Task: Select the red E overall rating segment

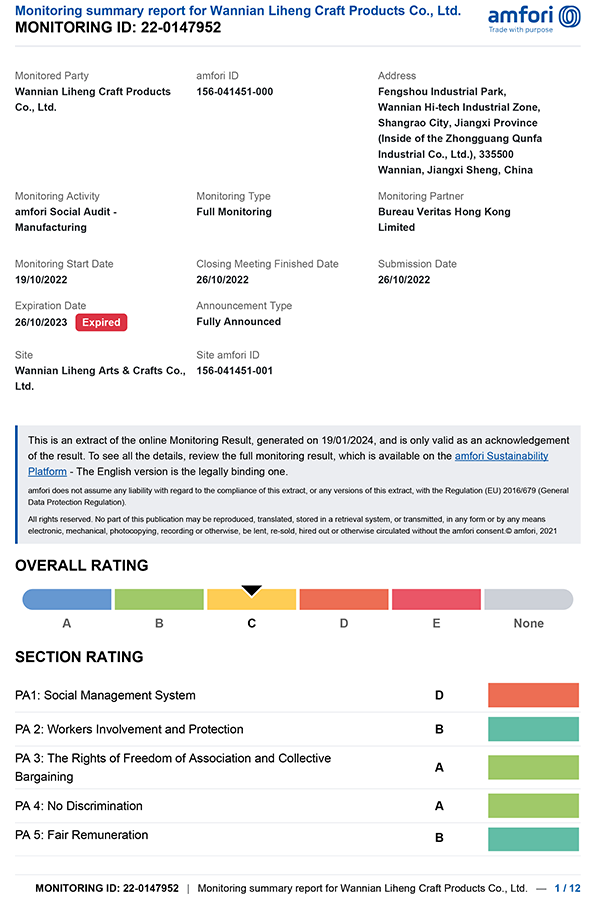Action: [436, 600]
